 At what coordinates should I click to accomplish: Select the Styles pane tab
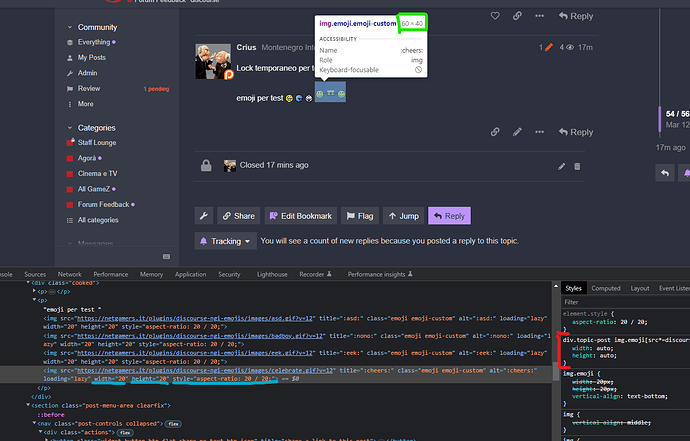coord(573,288)
